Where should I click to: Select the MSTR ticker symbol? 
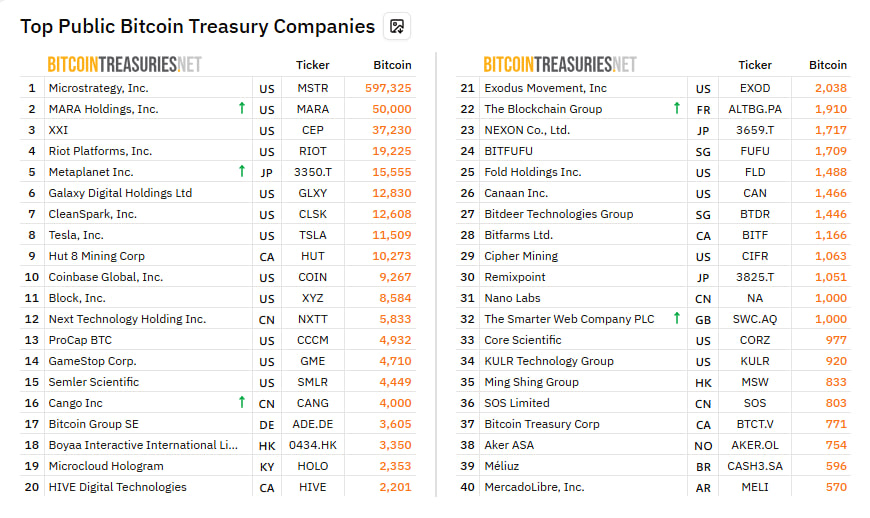point(313,88)
